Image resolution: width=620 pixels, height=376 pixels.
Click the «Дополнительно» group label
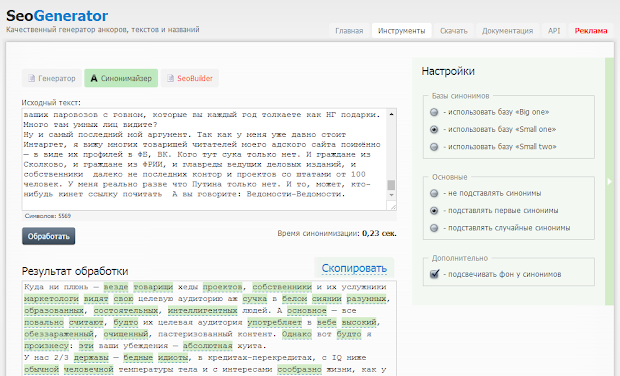pos(459,258)
